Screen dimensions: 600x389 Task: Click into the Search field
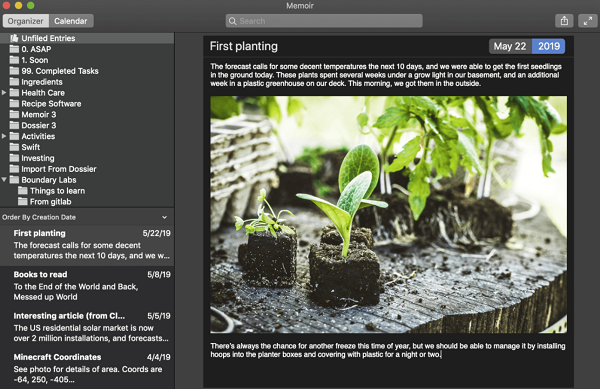[324, 21]
